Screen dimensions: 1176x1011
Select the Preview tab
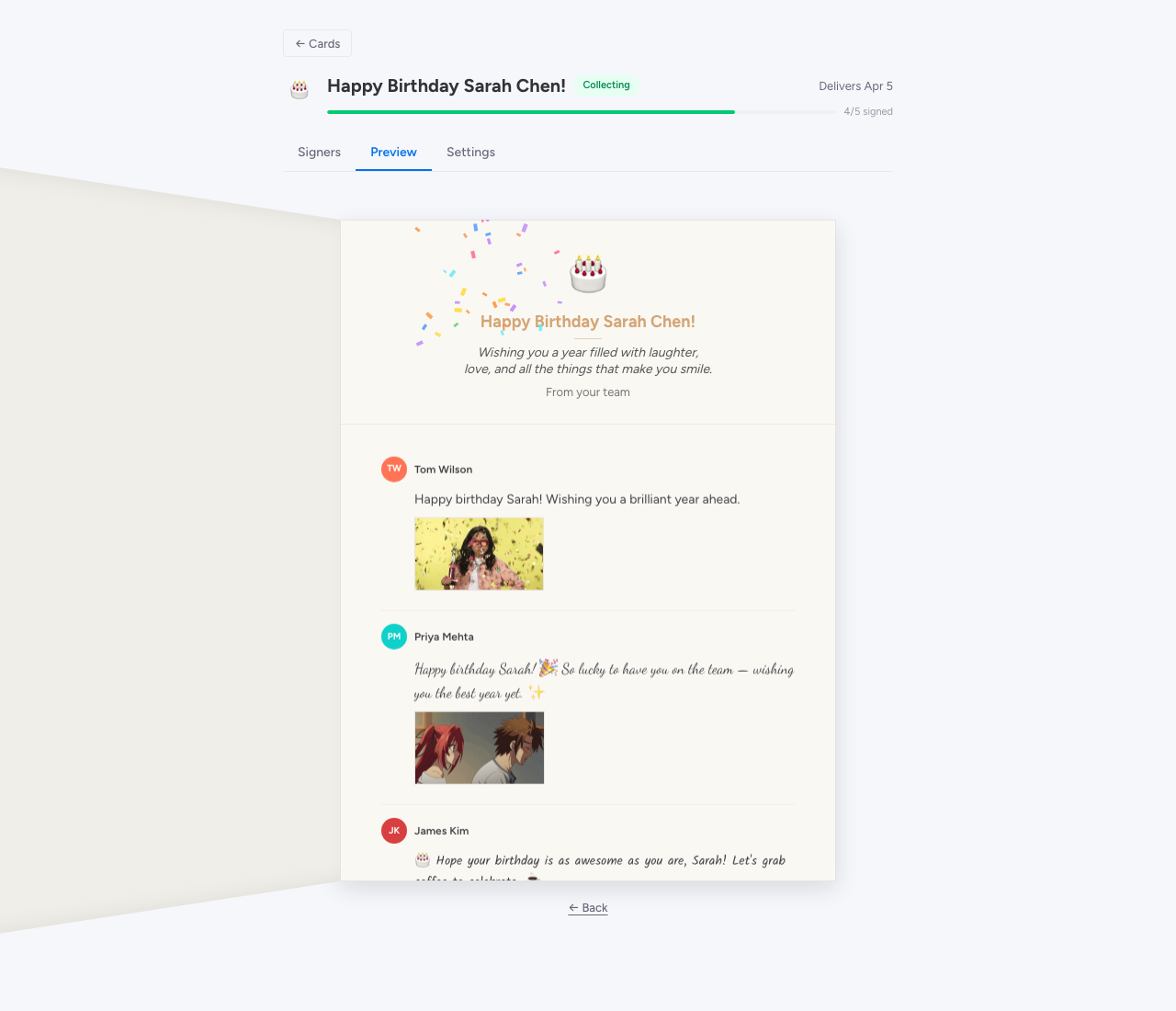pyautogui.click(x=393, y=152)
